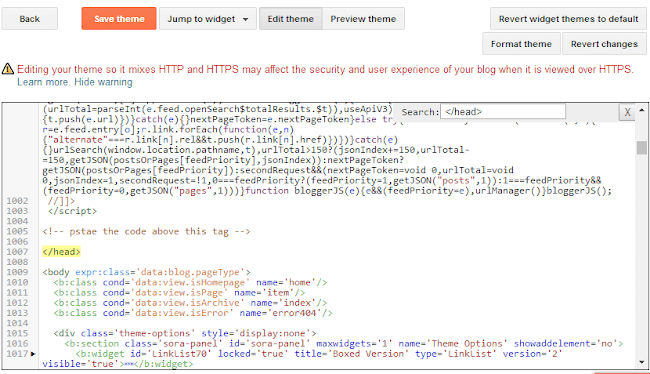Click line number 1009 in gutter
The width and height of the screenshot is (650, 374).
pyautogui.click(x=17, y=272)
